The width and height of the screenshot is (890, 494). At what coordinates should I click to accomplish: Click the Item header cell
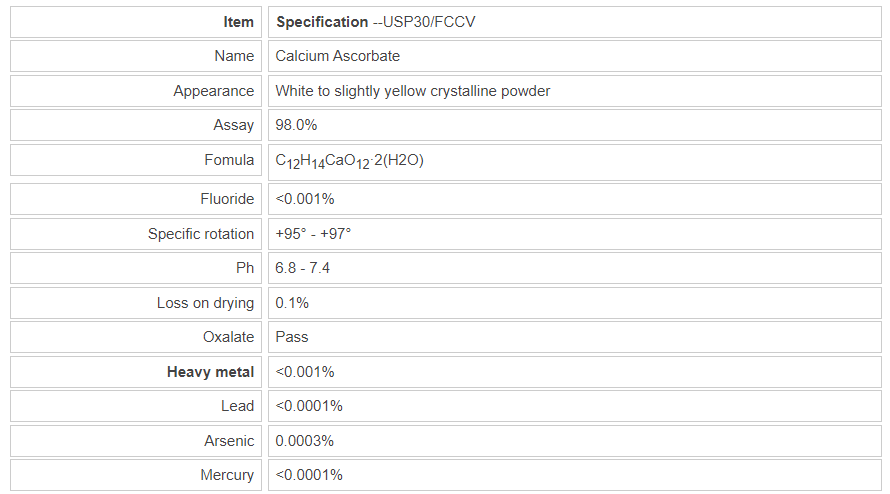click(238, 22)
